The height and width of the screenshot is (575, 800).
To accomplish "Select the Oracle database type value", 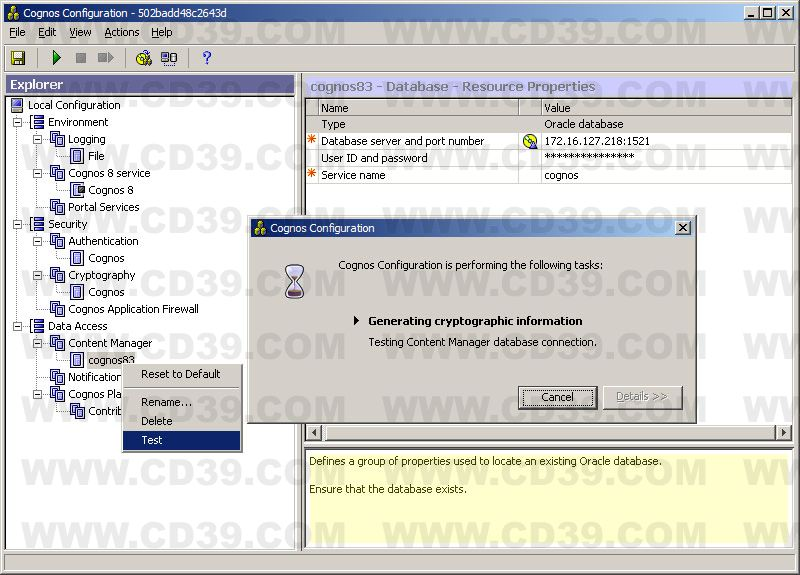I will point(584,124).
